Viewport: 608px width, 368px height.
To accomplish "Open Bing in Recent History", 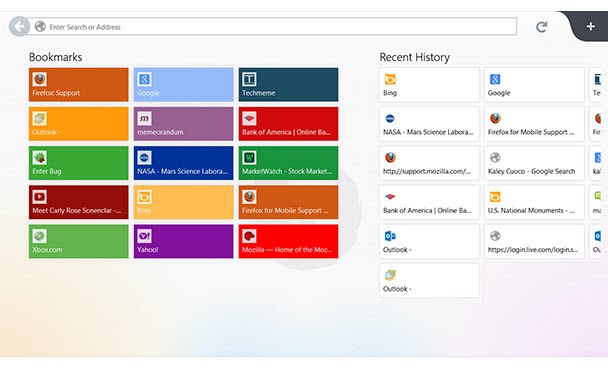I will click(x=429, y=85).
